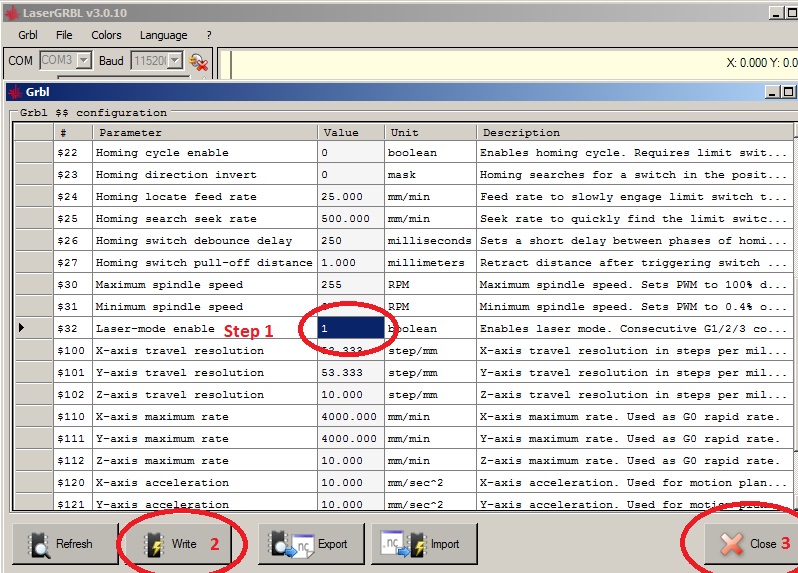The image size is (798, 573).
Task: Click the Description column header
Action: click(635, 133)
